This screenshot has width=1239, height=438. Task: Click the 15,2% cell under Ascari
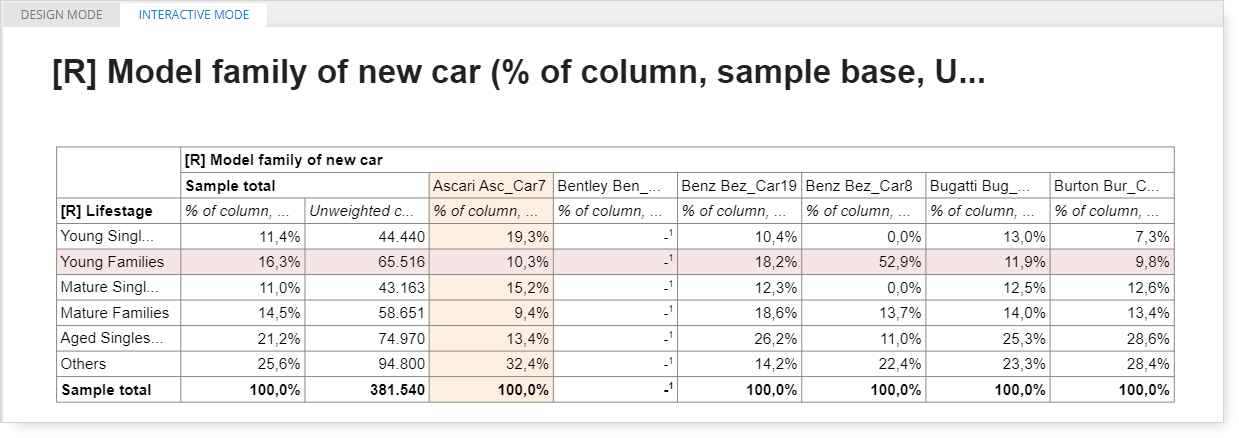tap(491, 288)
